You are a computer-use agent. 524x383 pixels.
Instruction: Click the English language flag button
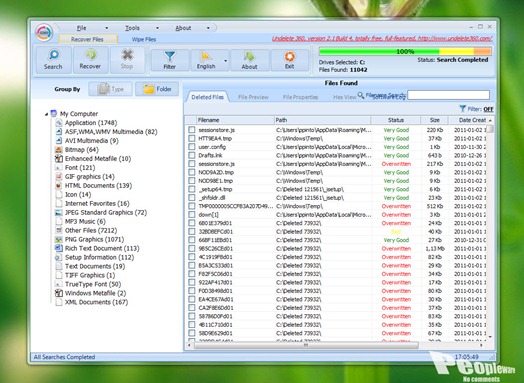coord(206,60)
